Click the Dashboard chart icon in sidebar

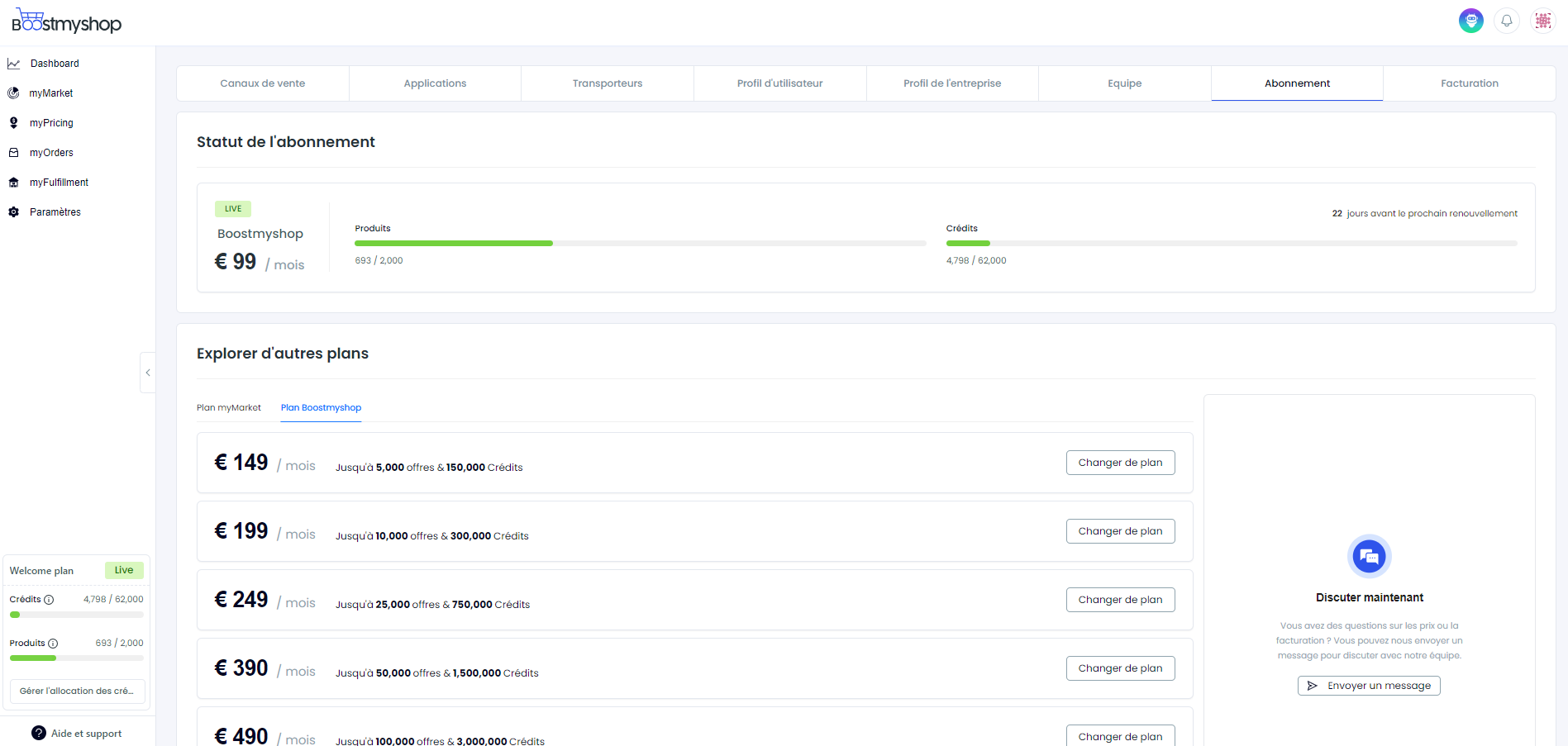[x=14, y=64]
